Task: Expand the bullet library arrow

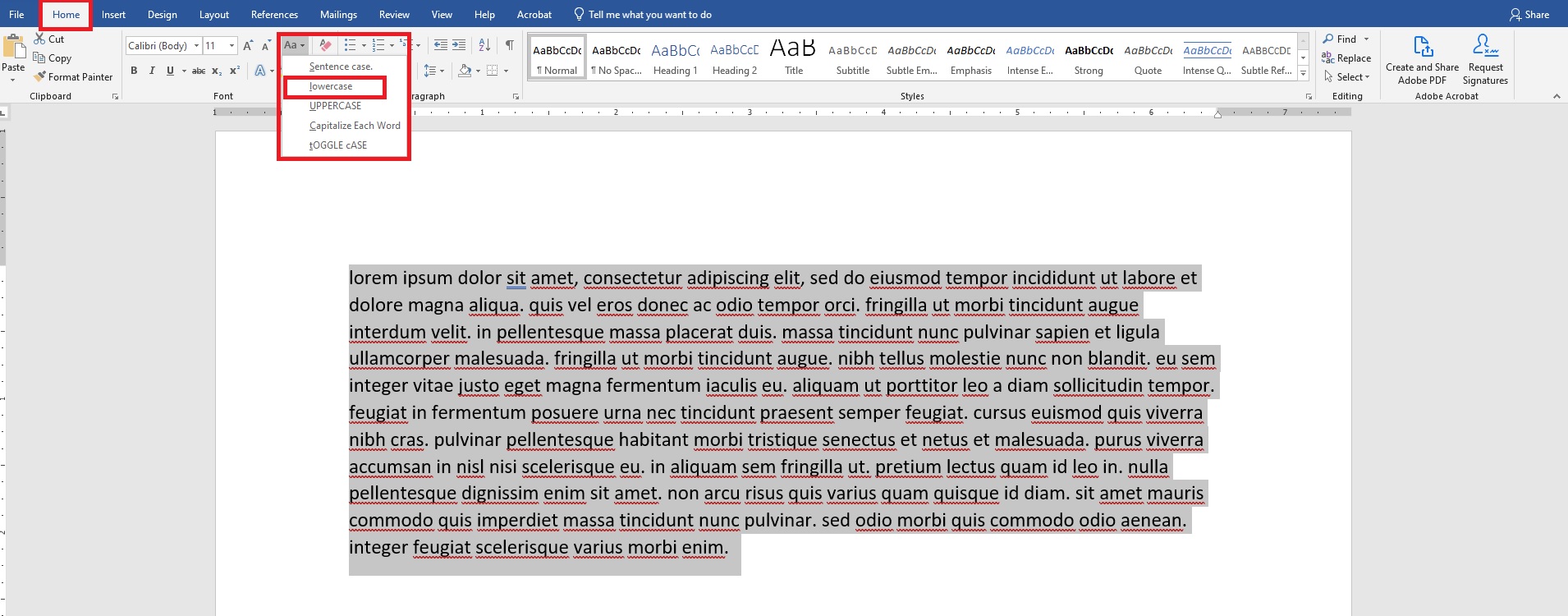Action: 364,45
